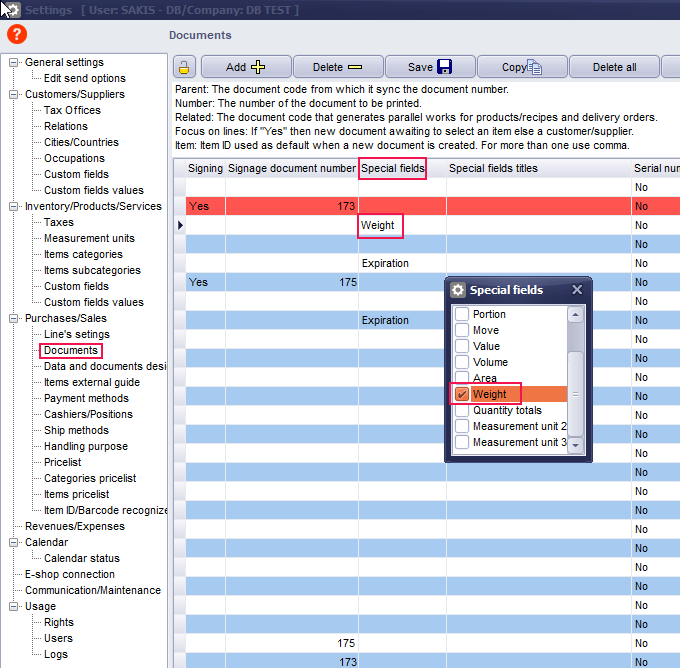Click the Save floppy disk button
Image resolution: width=680 pixels, height=668 pixels.
pos(429,68)
